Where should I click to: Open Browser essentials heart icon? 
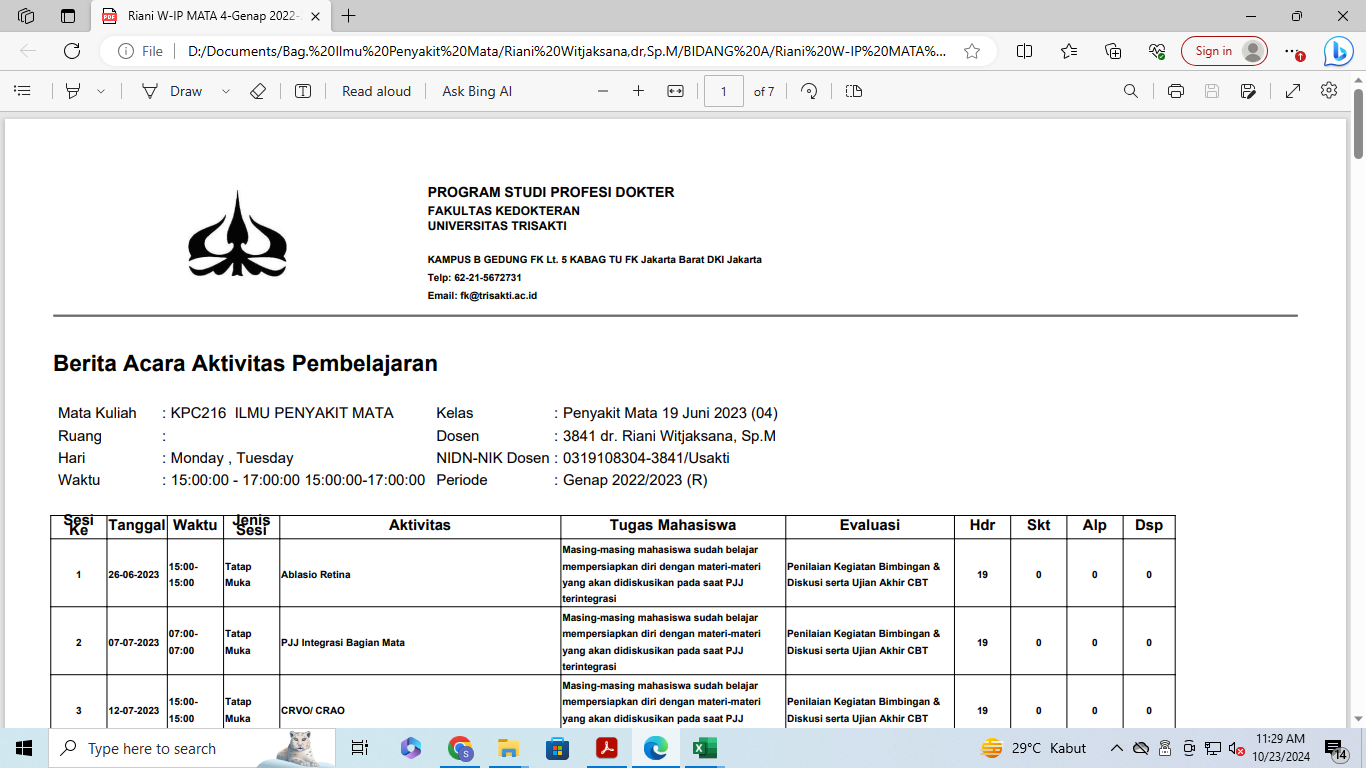click(x=1157, y=51)
